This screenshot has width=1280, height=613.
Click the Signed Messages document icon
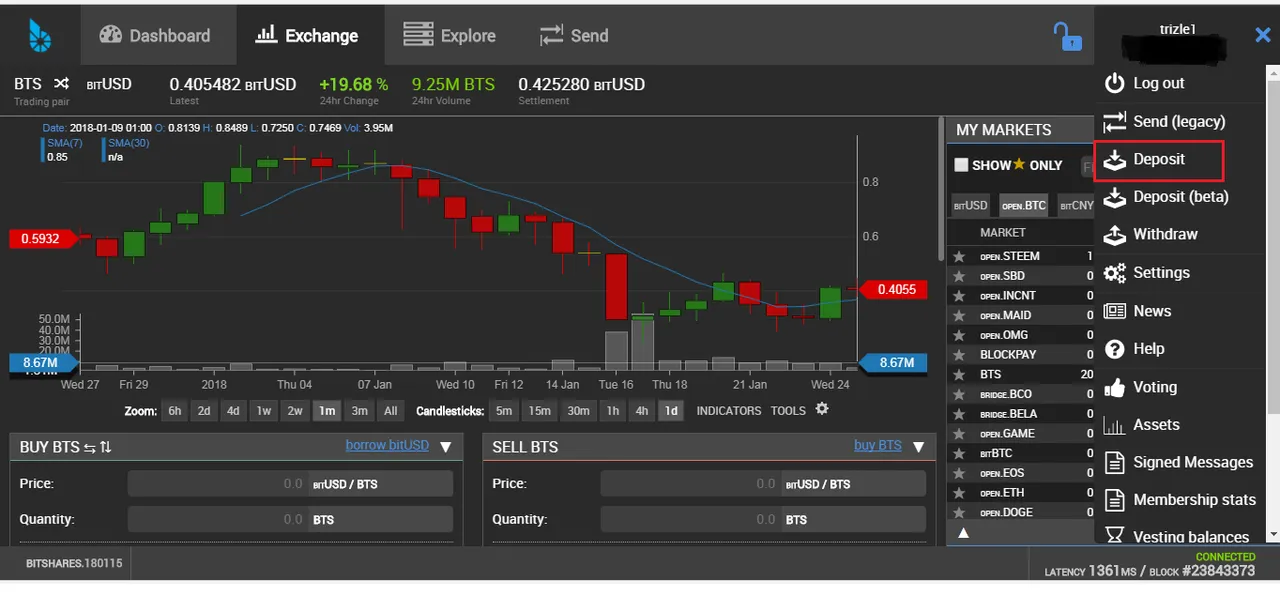click(1114, 463)
